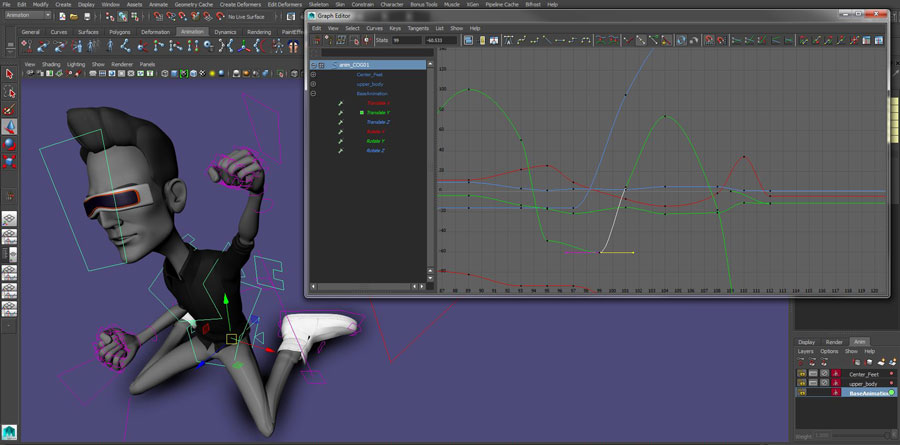The height and width of the screenshot is (445, 900).
Task: Toggle mute on Center_Feet anim layer
Action: tap(824, 374)
